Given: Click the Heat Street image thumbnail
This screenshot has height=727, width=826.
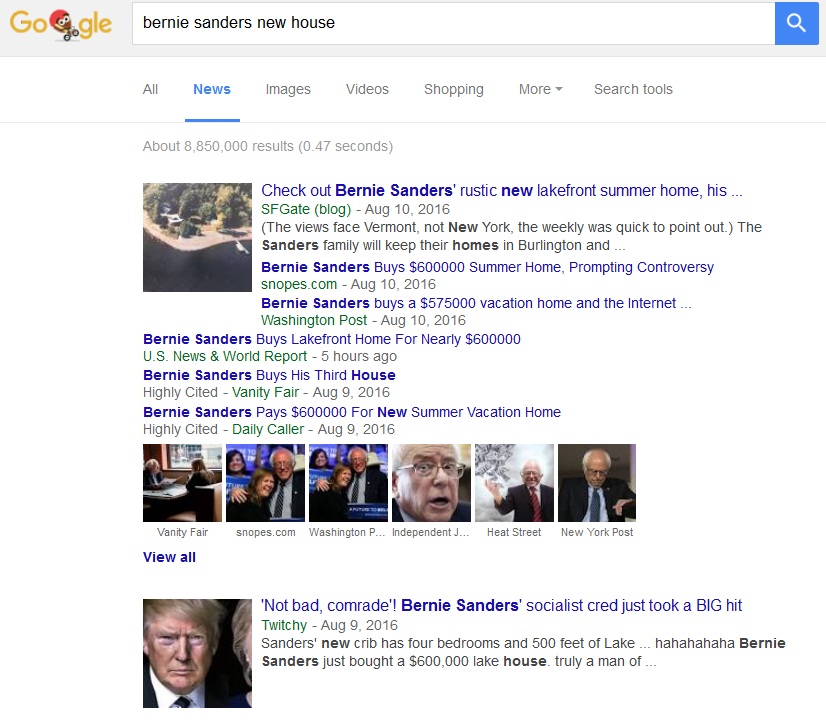Looking at the screenshot, I should click(x=514, y=483).
